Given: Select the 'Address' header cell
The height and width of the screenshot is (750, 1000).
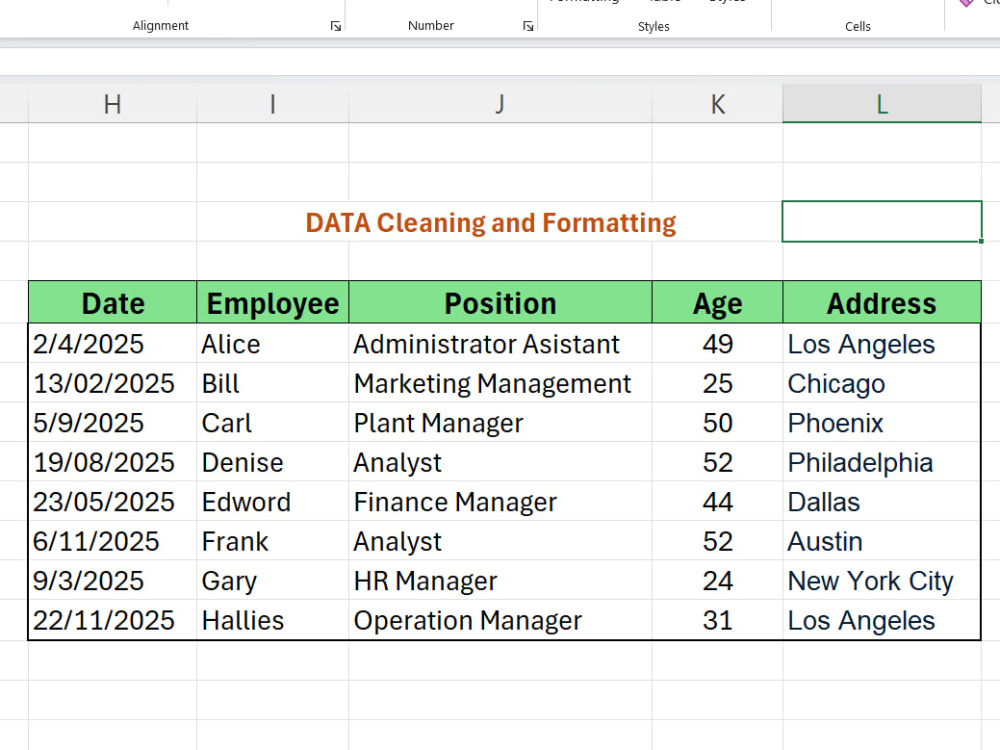Looking at the screenshot, I should (x=882, y=302).
